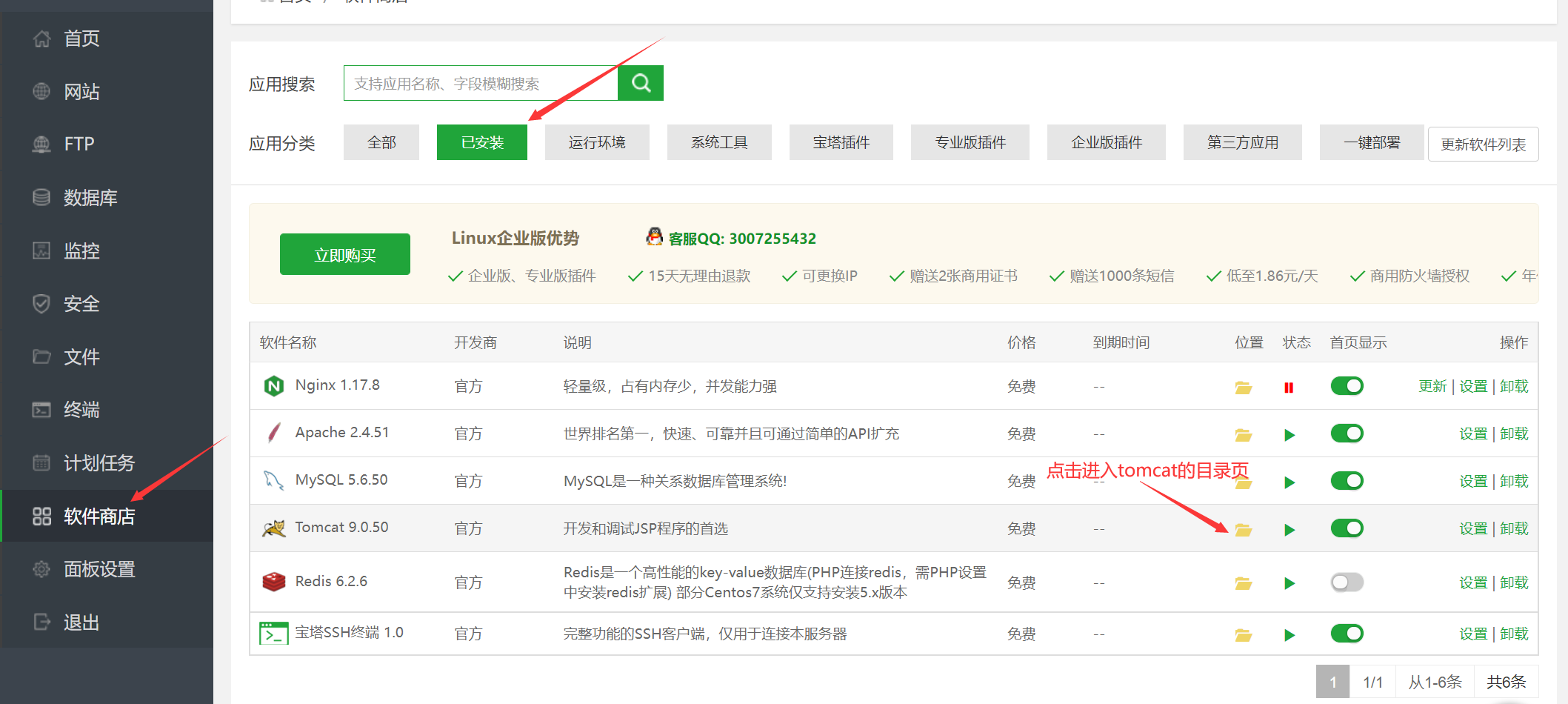
Task: Select the 一键部署 category tab
Action: (x=1372, y=142)
